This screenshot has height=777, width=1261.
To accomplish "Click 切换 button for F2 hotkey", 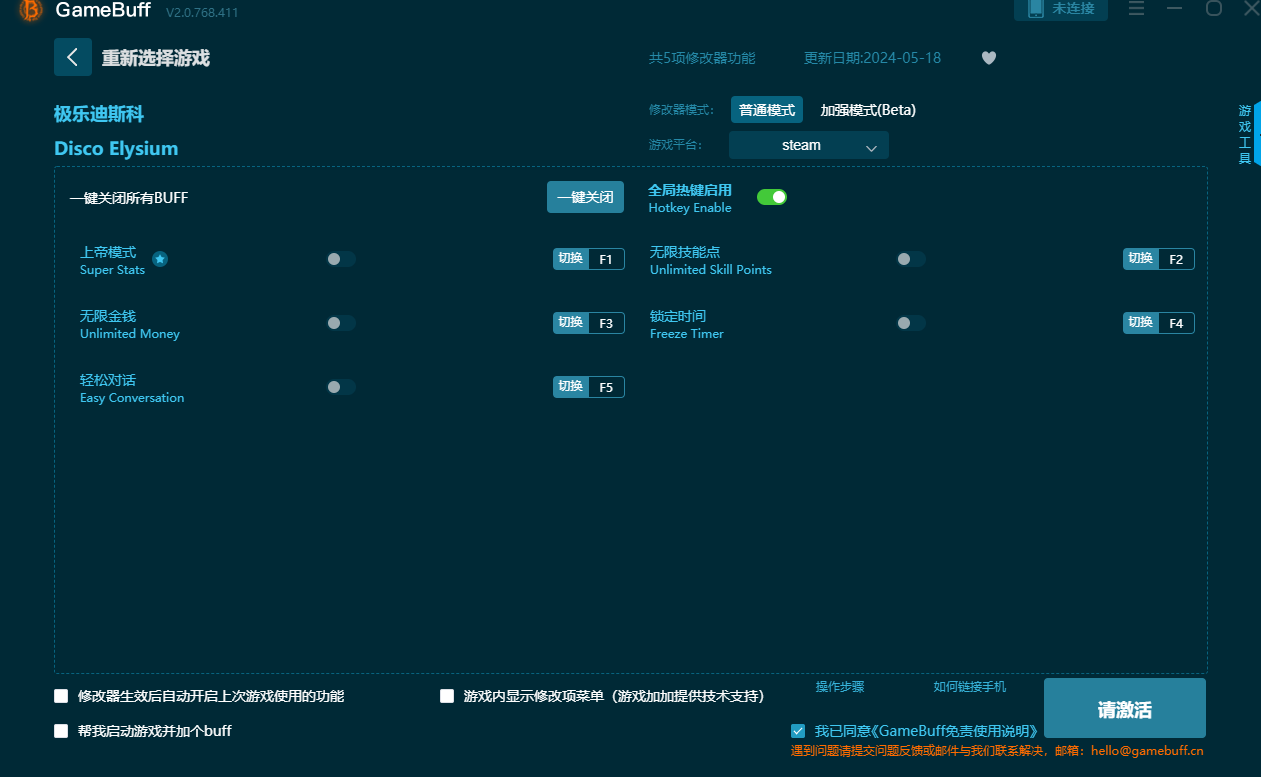I will (x=1141, y=259).
